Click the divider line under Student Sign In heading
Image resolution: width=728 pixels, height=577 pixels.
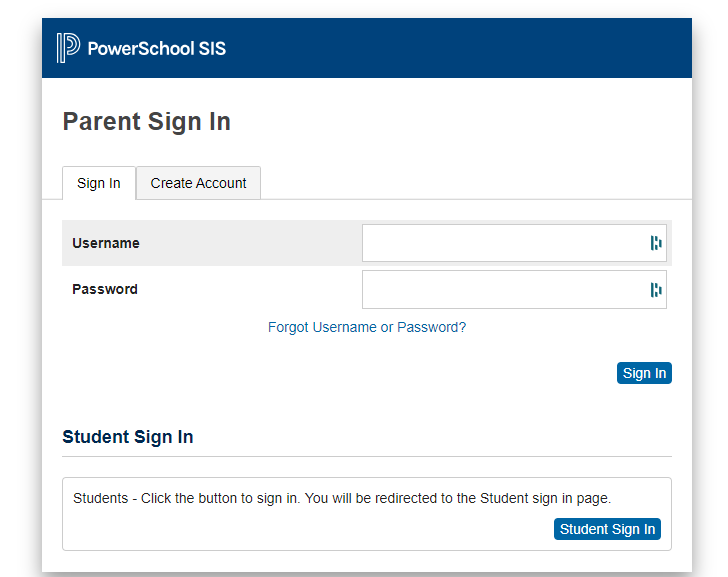click(367, 456)
